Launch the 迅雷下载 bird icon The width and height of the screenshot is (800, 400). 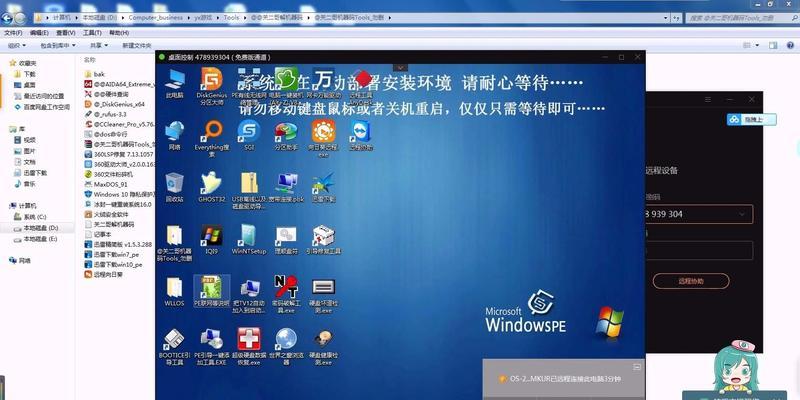click(x=323, y=188)
